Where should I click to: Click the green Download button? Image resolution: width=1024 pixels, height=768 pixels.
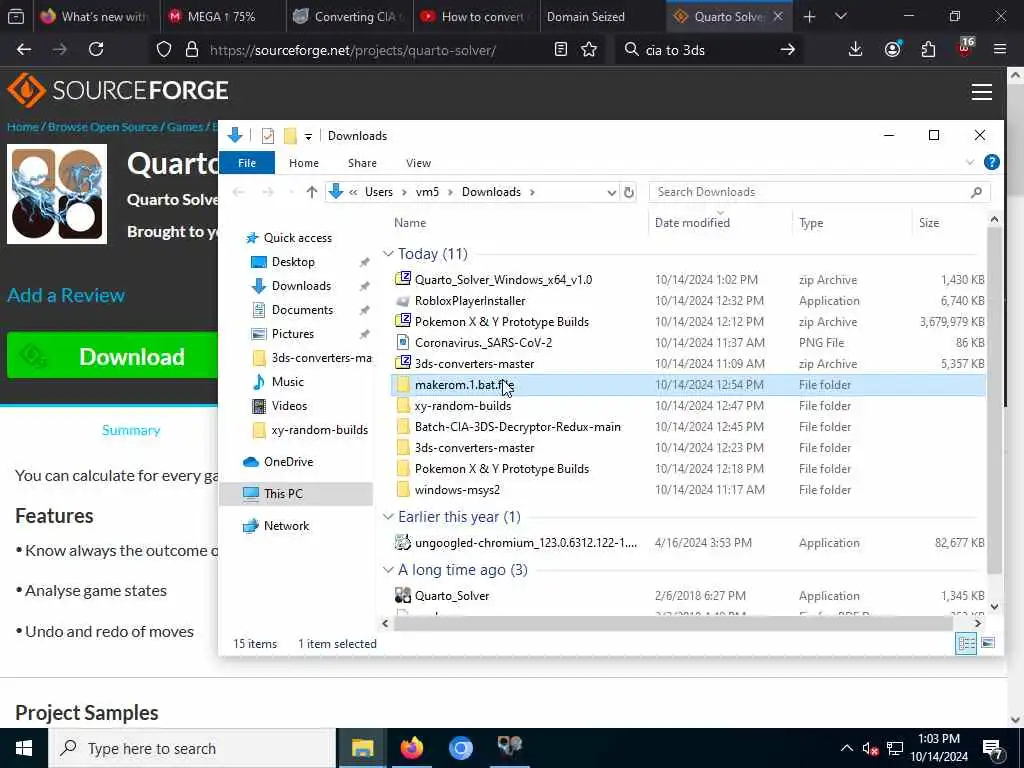click(112, 357)
